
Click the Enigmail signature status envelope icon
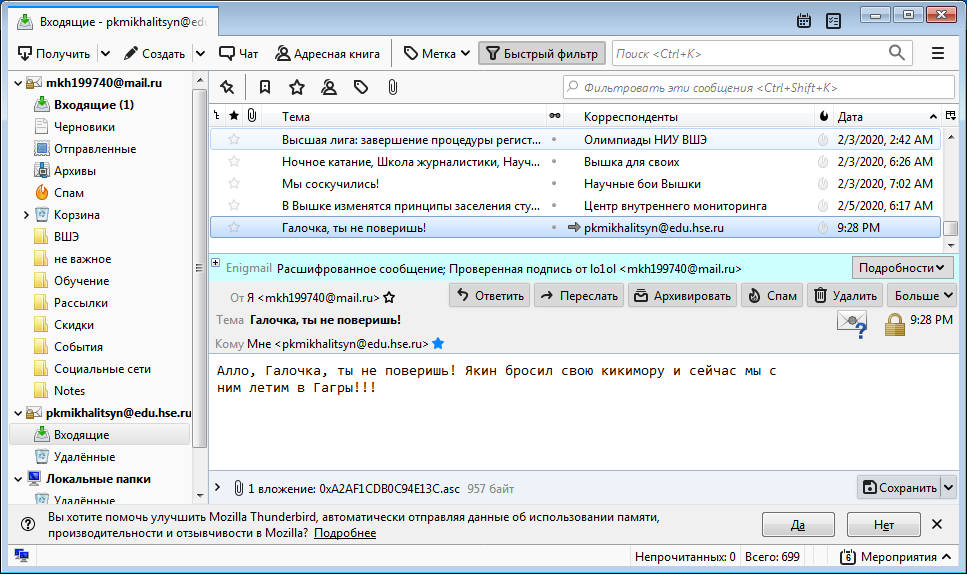[852, 324]
